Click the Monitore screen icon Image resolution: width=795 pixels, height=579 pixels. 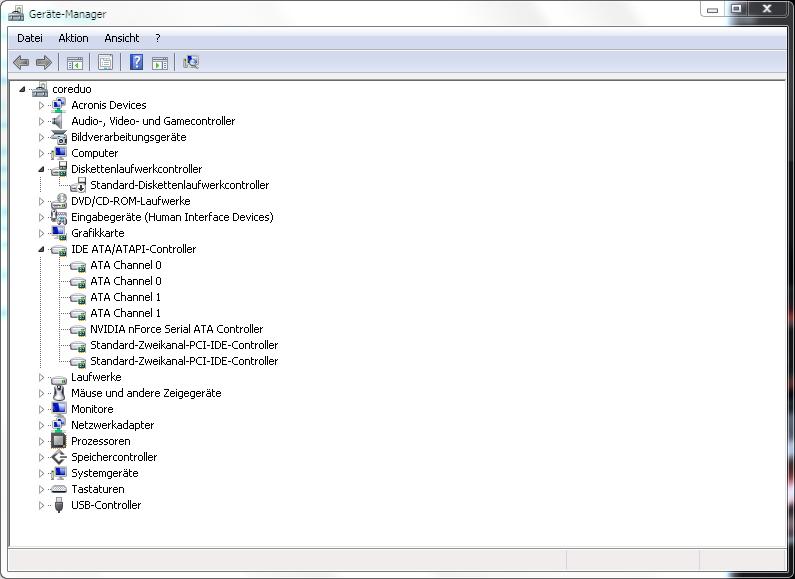(59, 409)
